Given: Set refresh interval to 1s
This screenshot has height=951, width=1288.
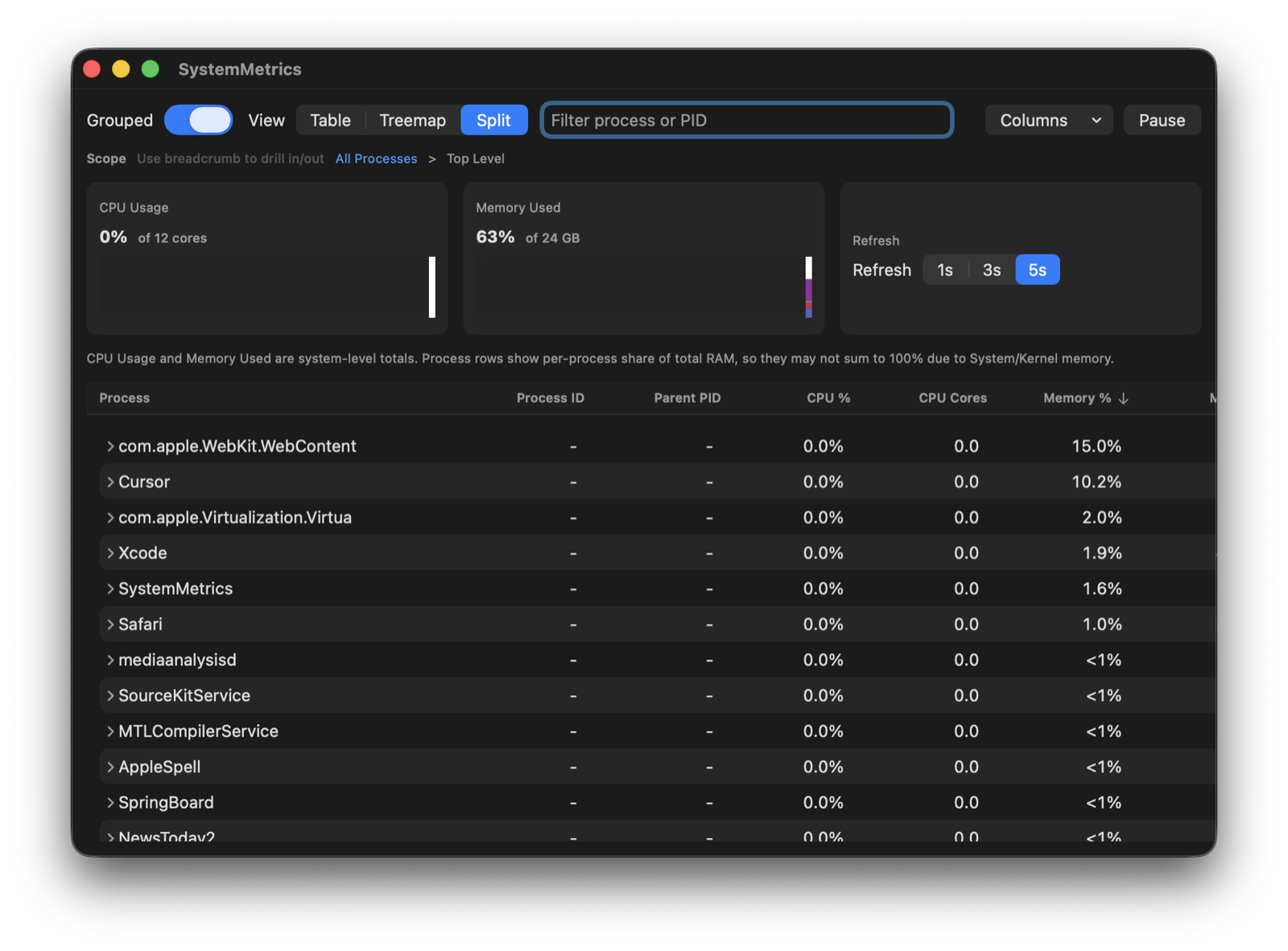Looking at the screenshot, I should point(945,270).
